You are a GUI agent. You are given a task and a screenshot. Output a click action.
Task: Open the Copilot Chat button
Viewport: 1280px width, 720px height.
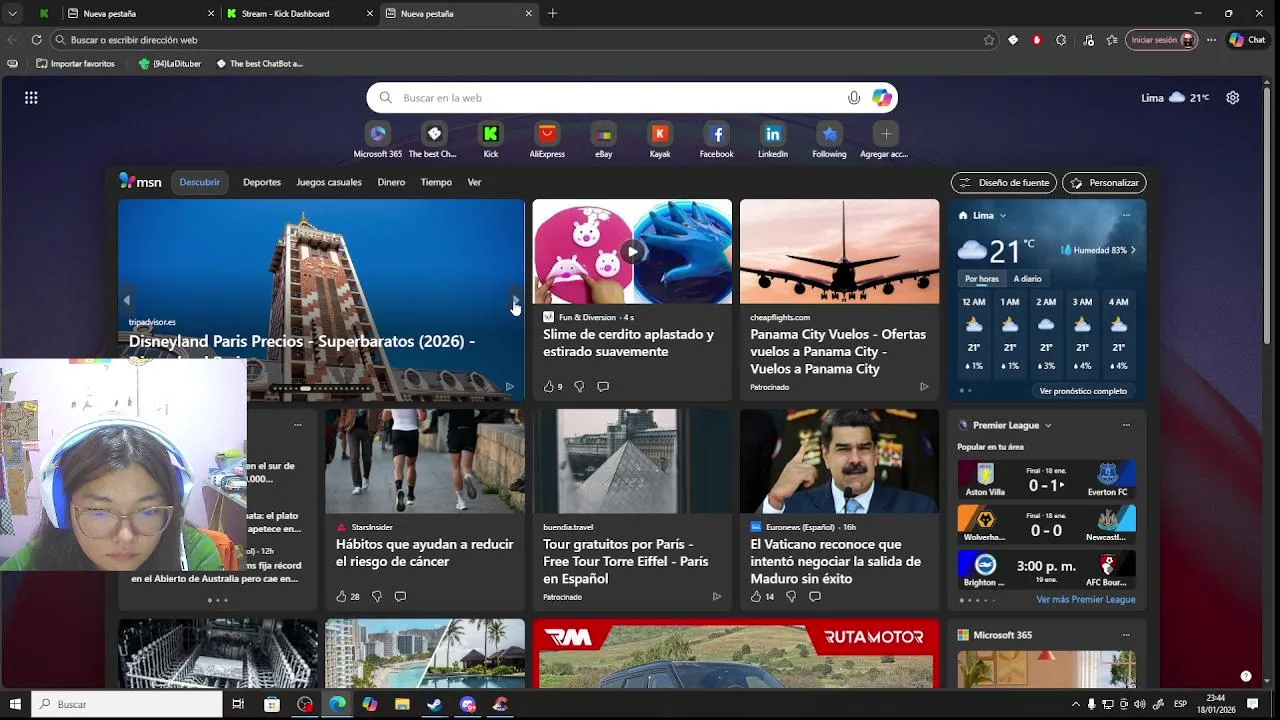click(x=1247, y=40)
